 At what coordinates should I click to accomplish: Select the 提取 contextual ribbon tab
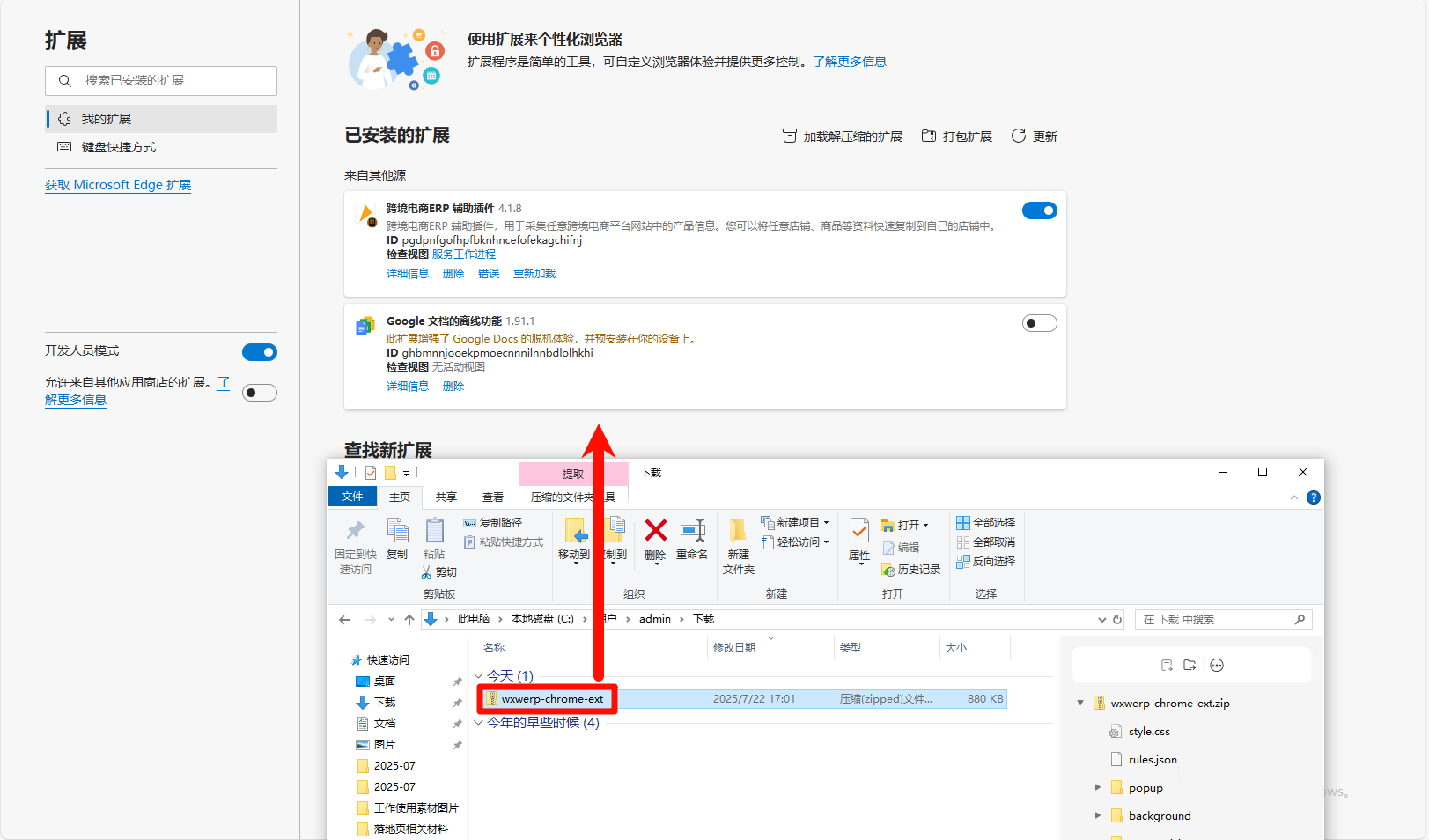573,474
